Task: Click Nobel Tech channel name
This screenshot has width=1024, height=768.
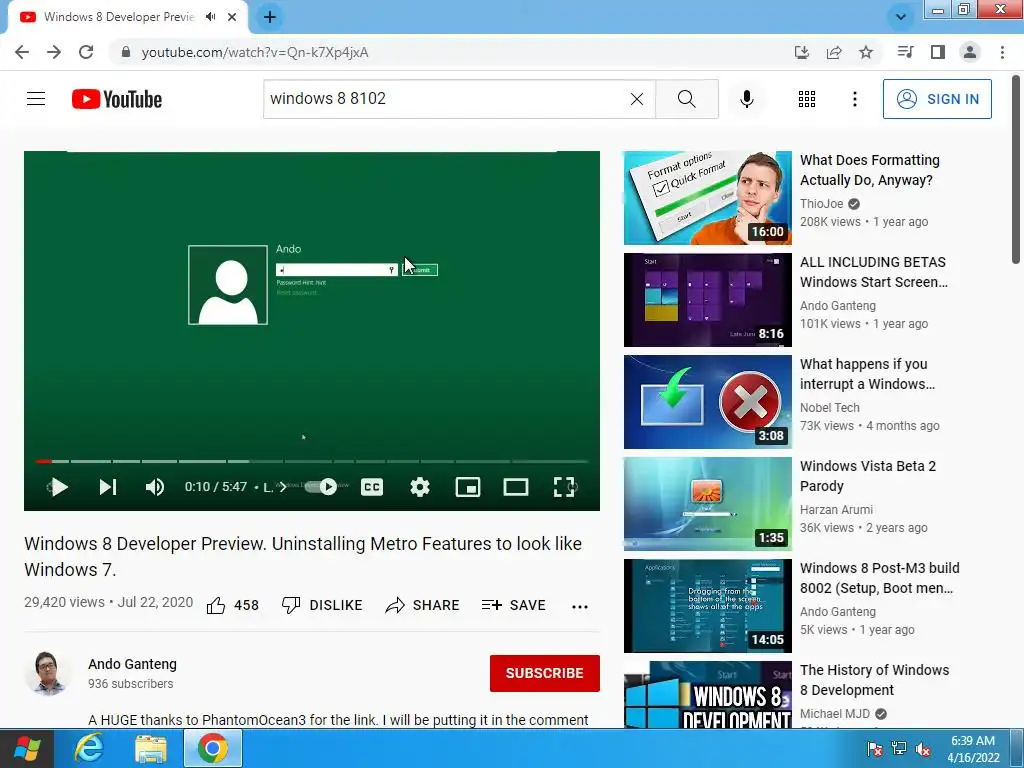Action: pos(829,408)
